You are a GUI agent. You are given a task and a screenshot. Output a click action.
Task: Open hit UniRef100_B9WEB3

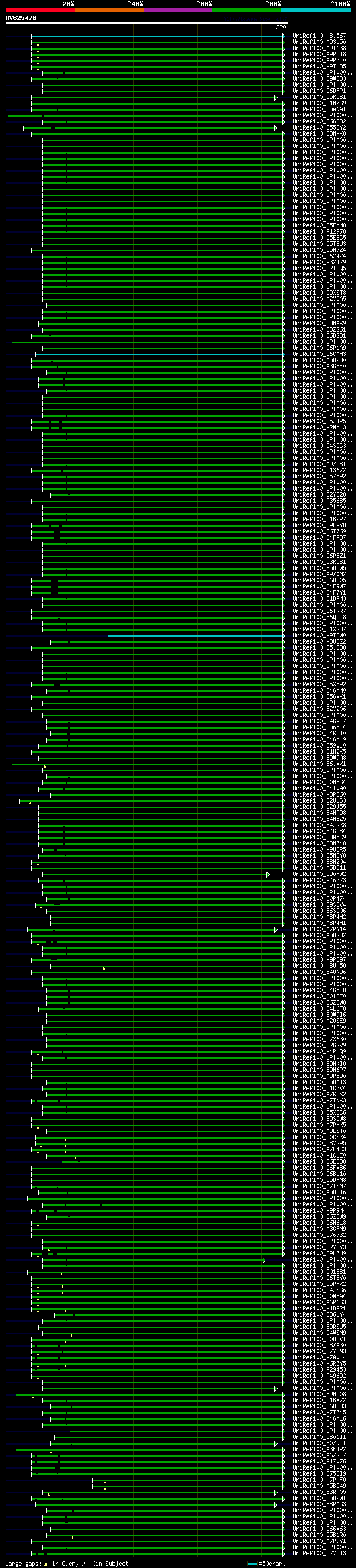click(319, 79)
